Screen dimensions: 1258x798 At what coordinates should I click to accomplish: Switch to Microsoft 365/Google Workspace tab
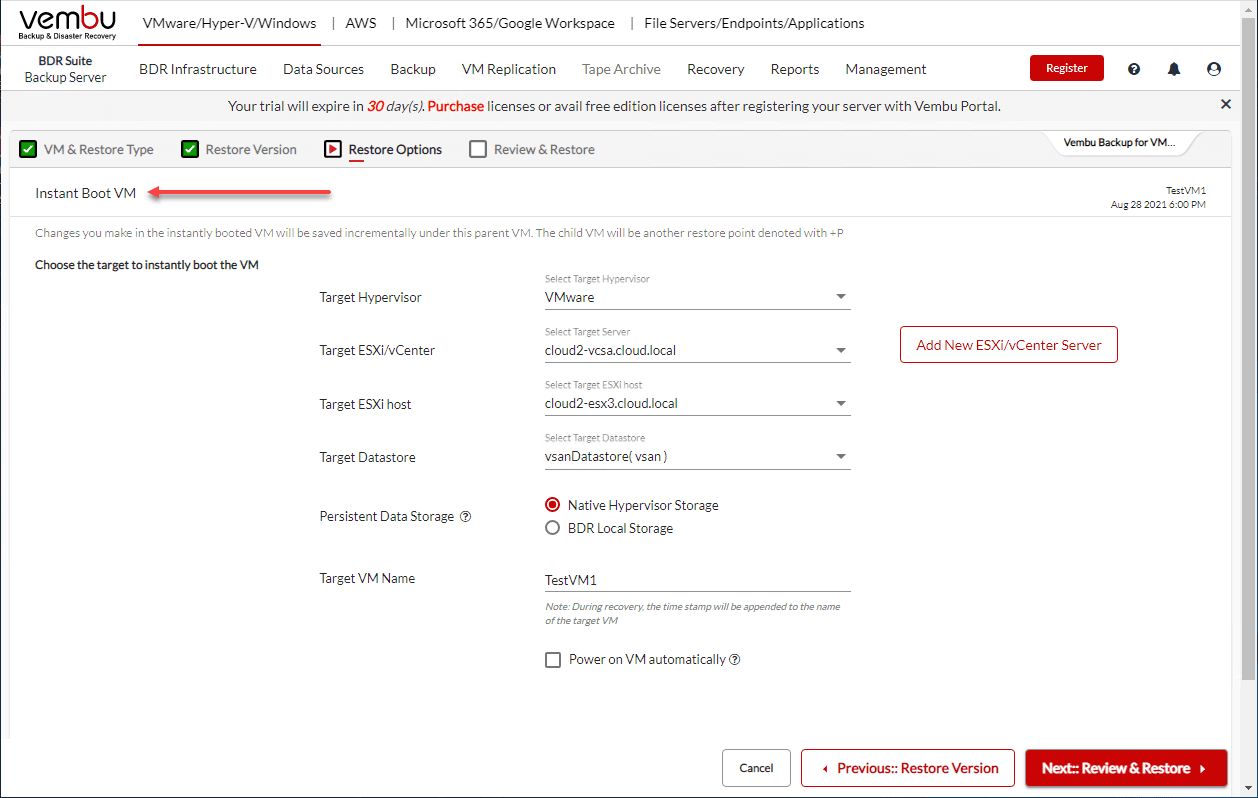pos(511,23)
